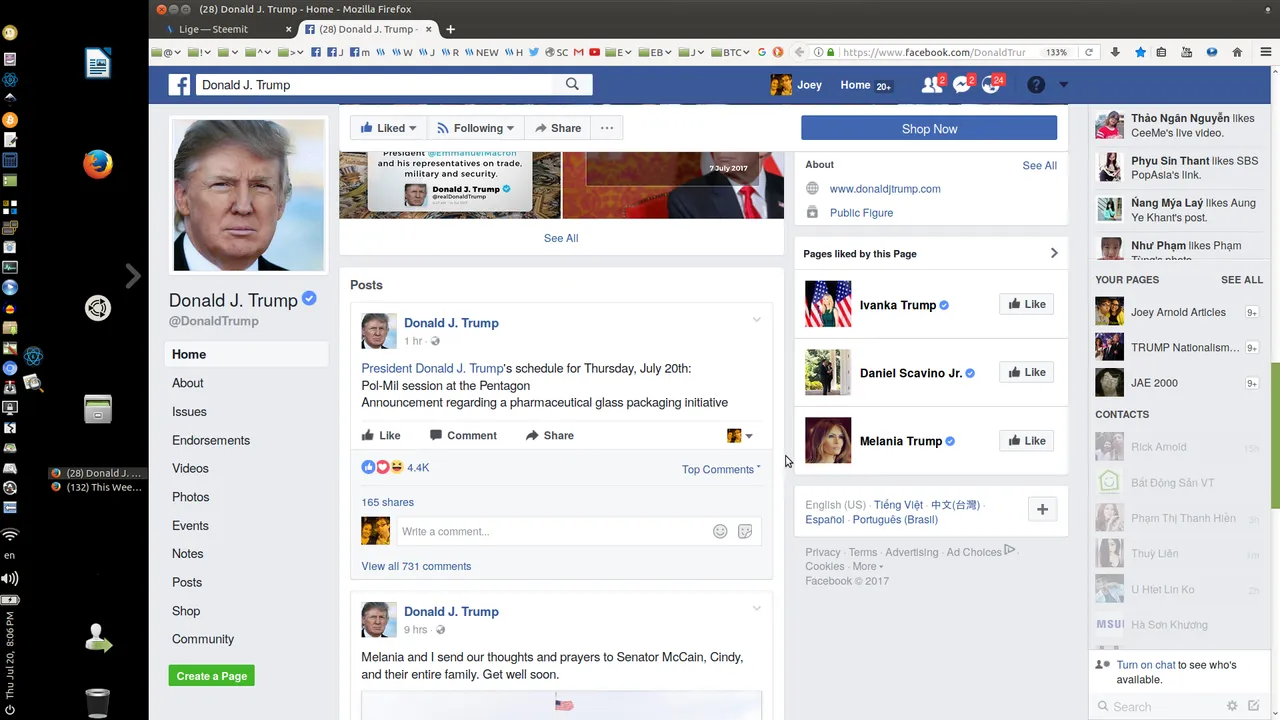1280x720 pixels.
Task: Open the Liked dropdown button
Action: pyautogui.click(x=388, y=128)
